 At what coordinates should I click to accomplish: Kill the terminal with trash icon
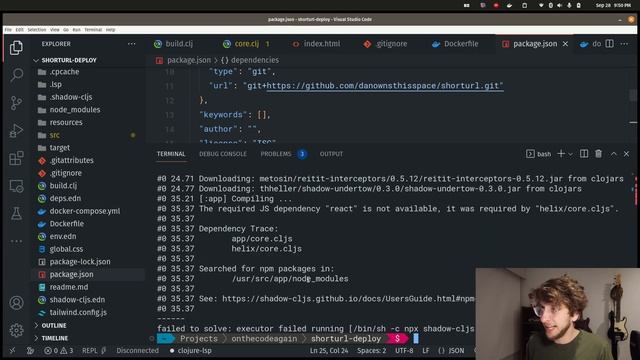pos(598,153)
